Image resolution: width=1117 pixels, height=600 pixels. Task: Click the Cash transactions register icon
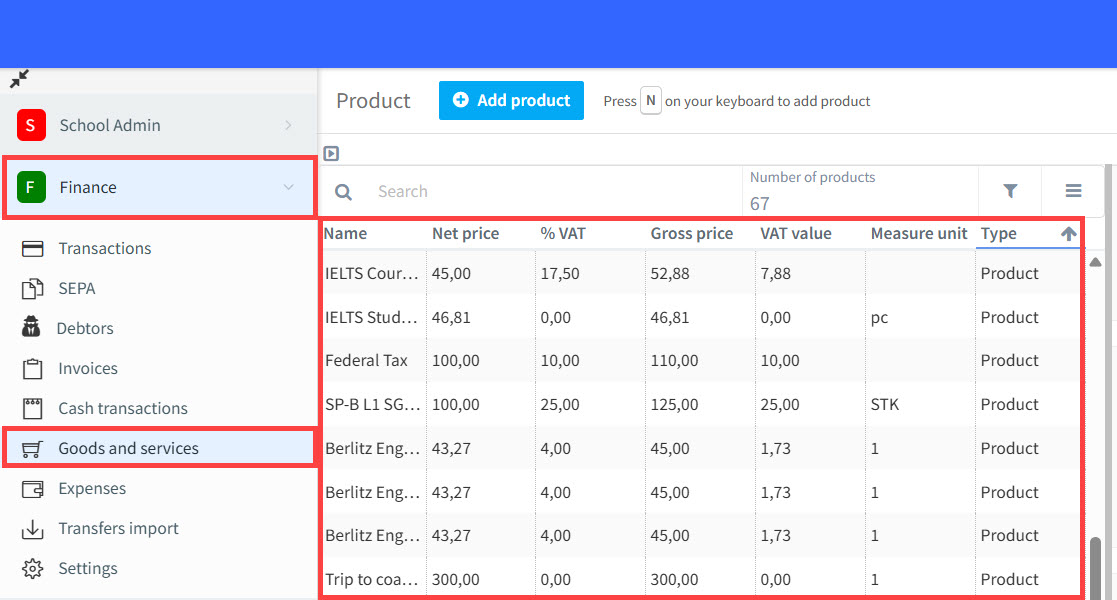coord(33,408)
